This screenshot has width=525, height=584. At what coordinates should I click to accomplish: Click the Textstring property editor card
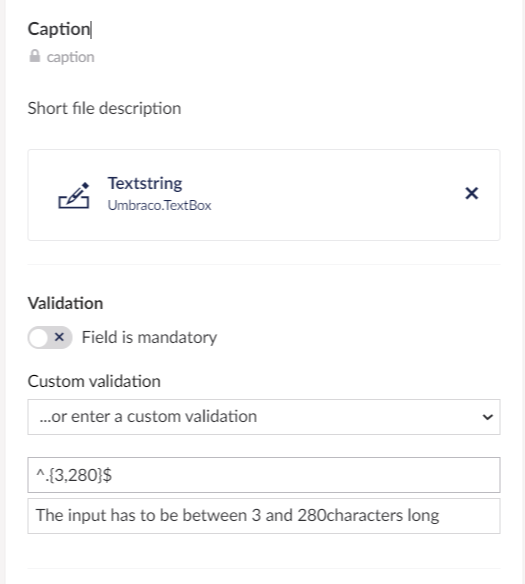point(264,195)
